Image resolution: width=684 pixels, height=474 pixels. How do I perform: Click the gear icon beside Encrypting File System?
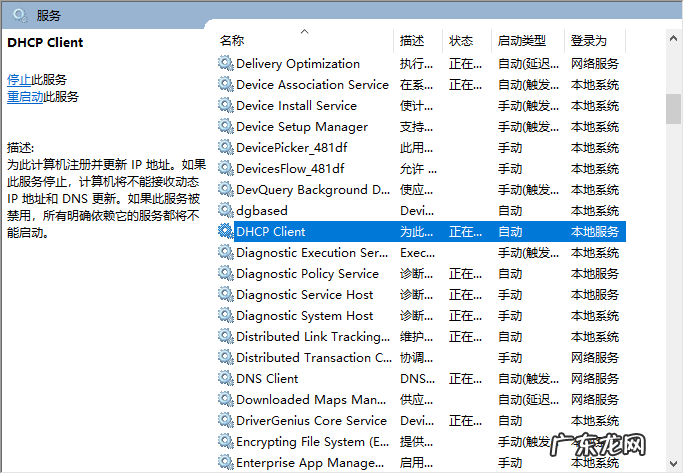click(x=226, y=441)
